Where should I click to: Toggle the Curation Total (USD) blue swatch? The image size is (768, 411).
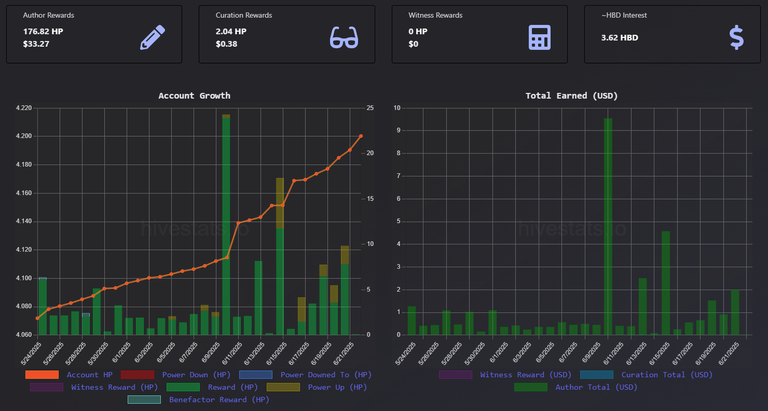pyautogui.click(x=597, y=375)
